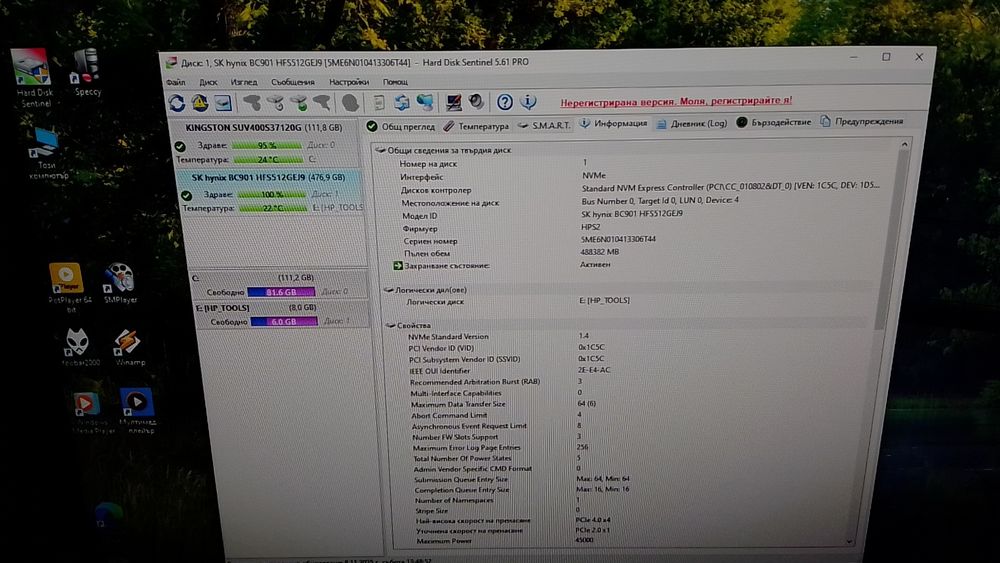The image size is (1000, 563).
Task: Click the Нерегистрирана версия registration link
Action: (676, 101)
